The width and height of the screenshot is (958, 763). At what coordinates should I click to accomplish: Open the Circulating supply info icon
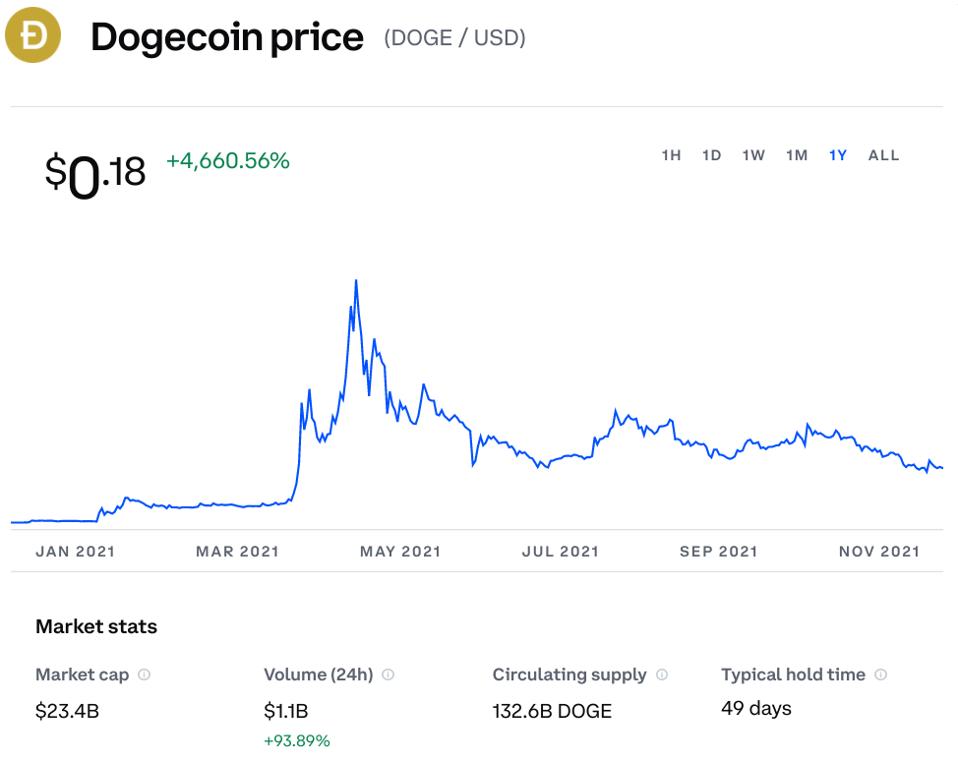(662, 674)
